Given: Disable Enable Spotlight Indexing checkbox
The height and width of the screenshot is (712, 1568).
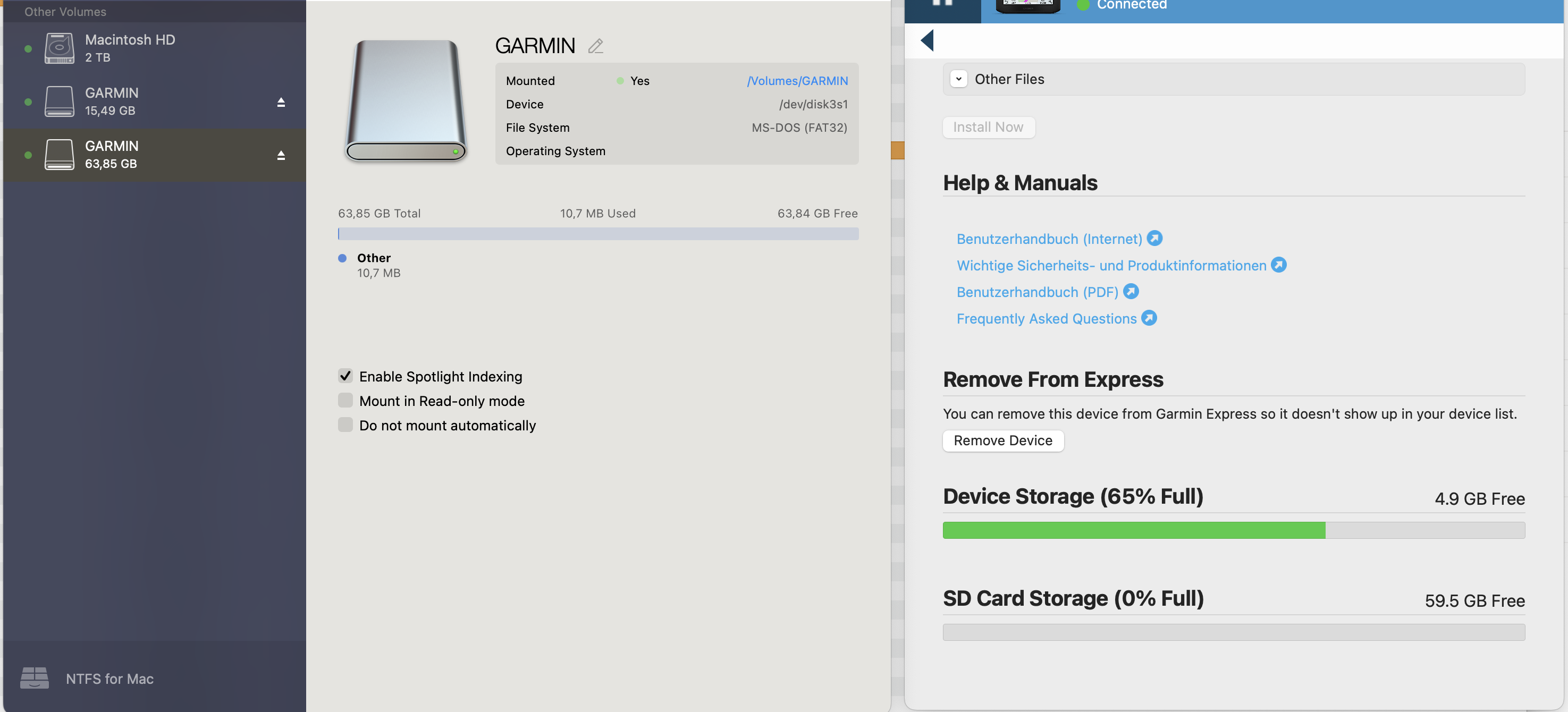Looking at the screenshot, I should [x=345, y=376].
